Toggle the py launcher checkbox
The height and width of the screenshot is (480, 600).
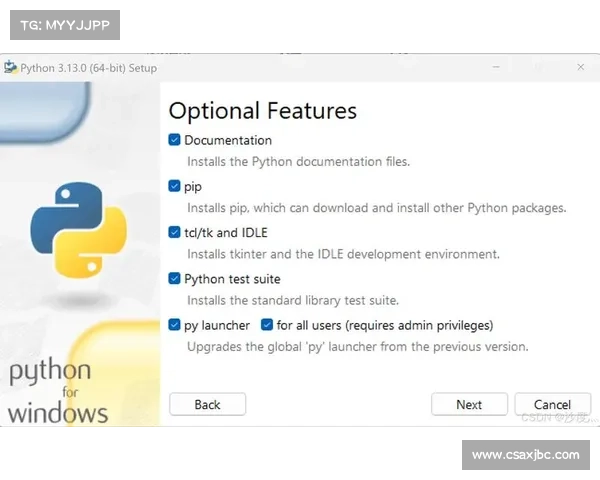pos(175,325)
